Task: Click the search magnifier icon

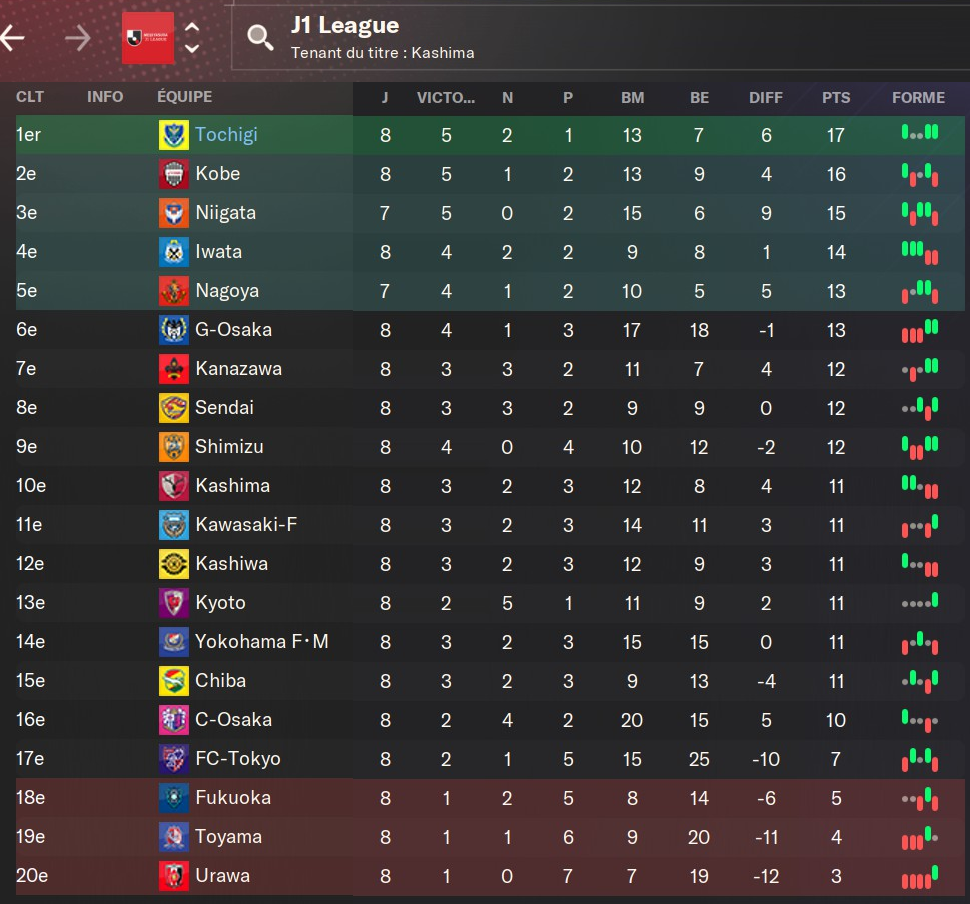Action: coord(260,39)
